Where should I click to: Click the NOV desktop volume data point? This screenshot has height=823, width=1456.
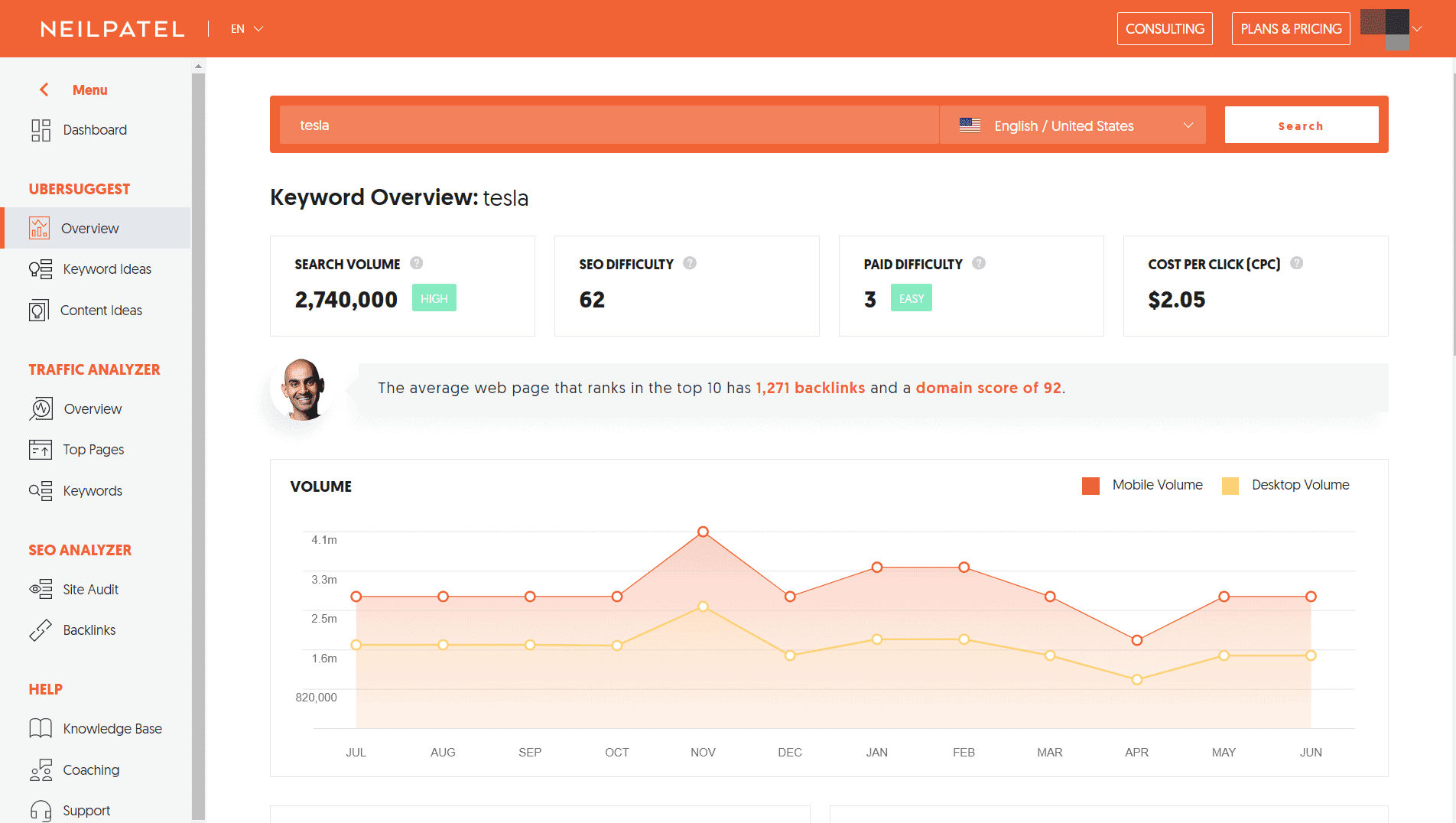703,607
